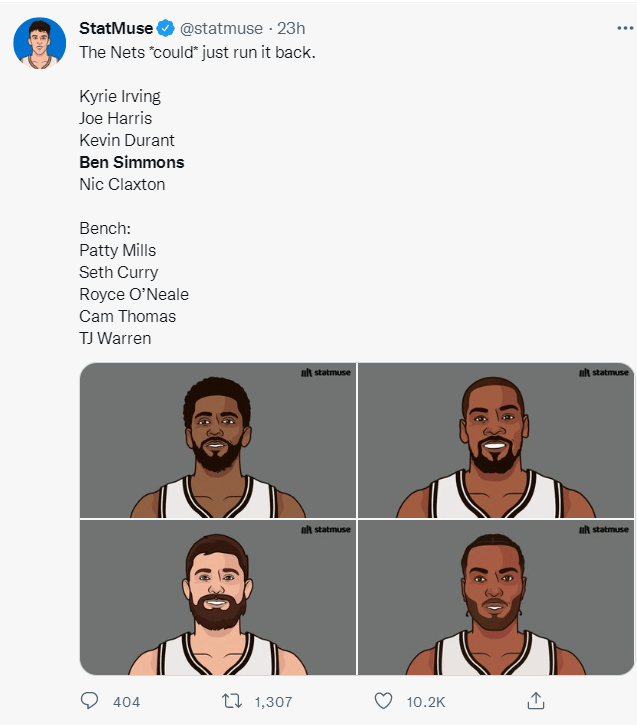Viewport: 637px width, 725px height.
Task: Open the tweet's three-dot more menu
Action: 625,28
